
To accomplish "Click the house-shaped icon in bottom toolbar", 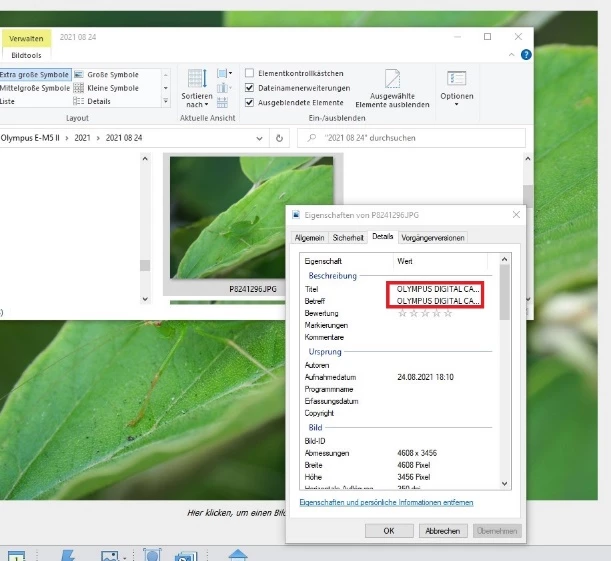I will [238, 555].
